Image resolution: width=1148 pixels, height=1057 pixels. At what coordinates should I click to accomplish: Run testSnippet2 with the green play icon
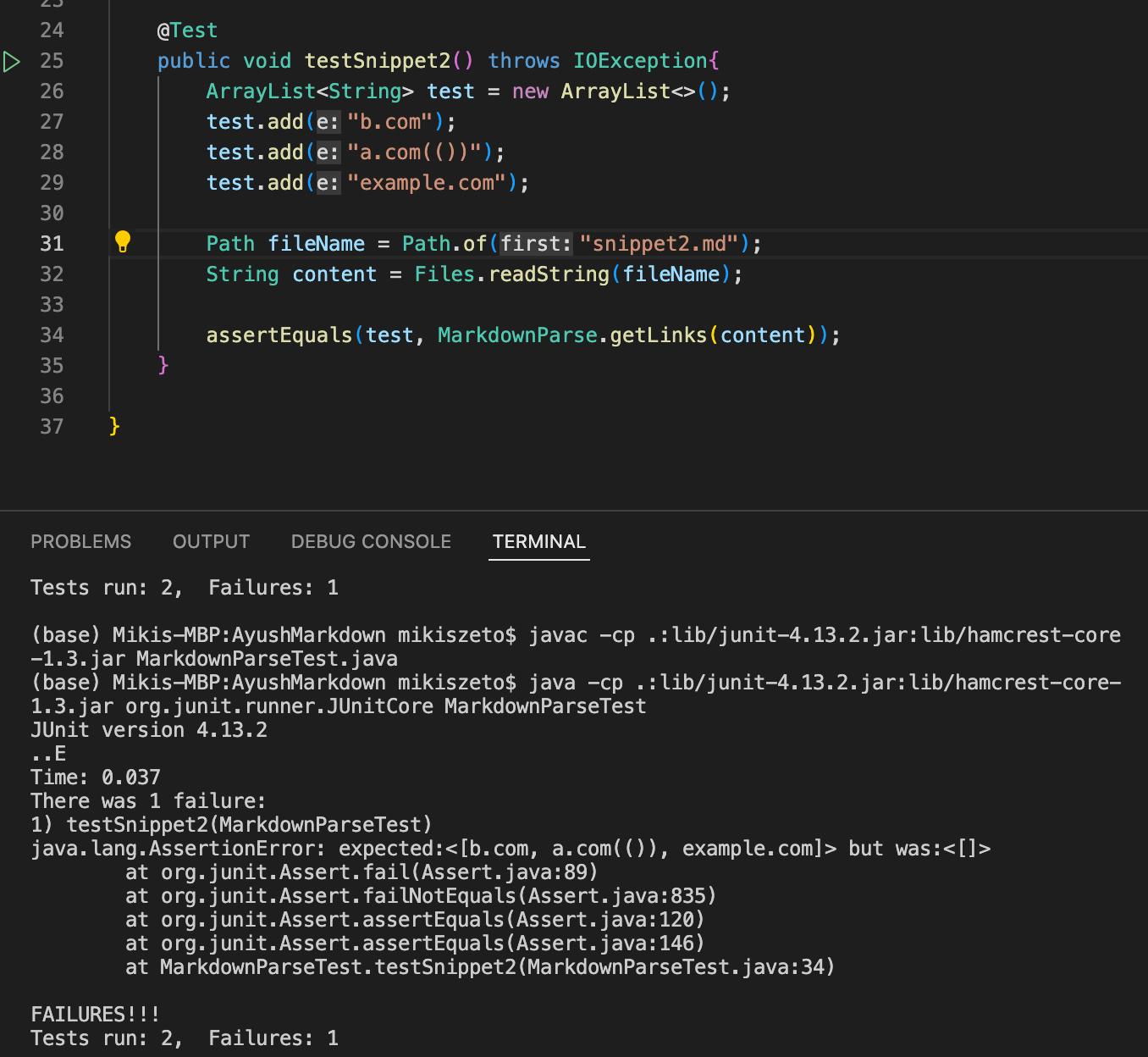click(x=11, y=61)
